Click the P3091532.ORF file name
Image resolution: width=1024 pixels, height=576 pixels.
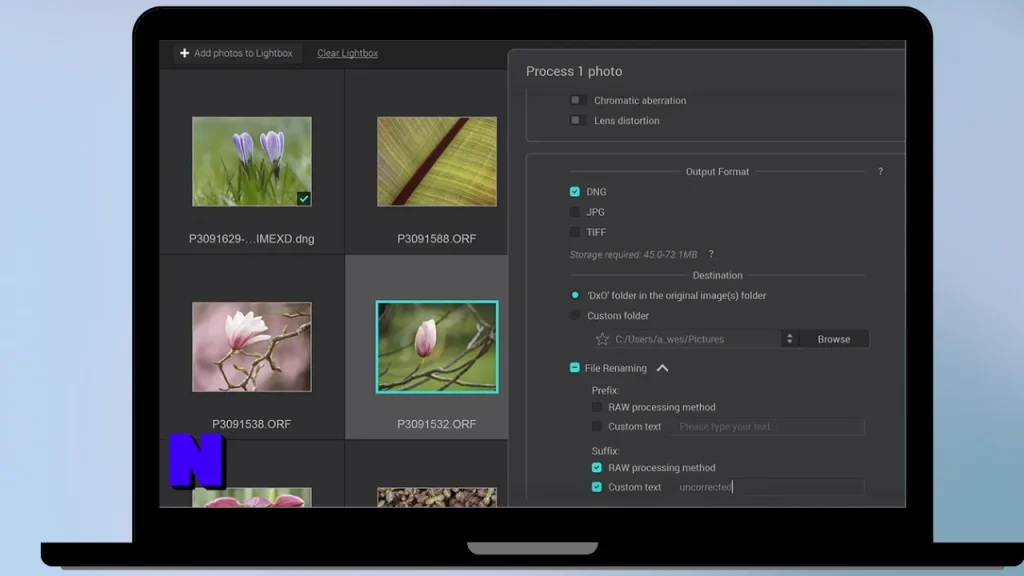click(x=437, y=424)
